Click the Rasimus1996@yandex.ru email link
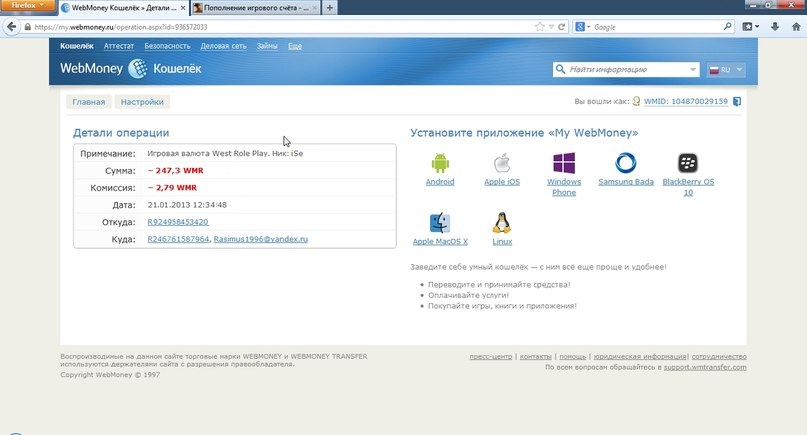The image size is (807, 435). pyautogui.click(x=260, y=239)
